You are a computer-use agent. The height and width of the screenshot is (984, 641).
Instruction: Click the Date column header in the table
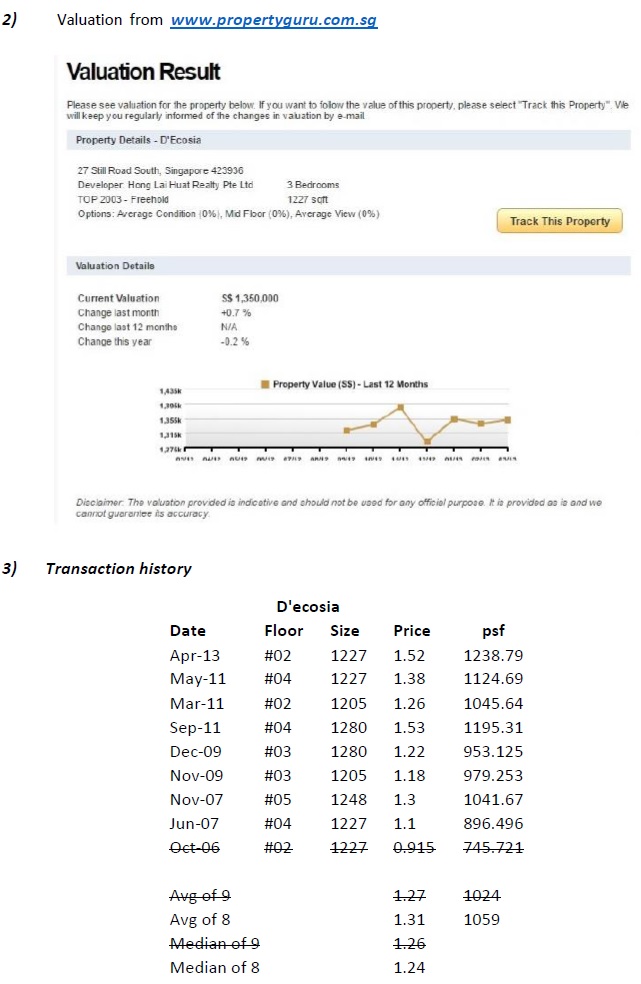[x=188, y=631]
